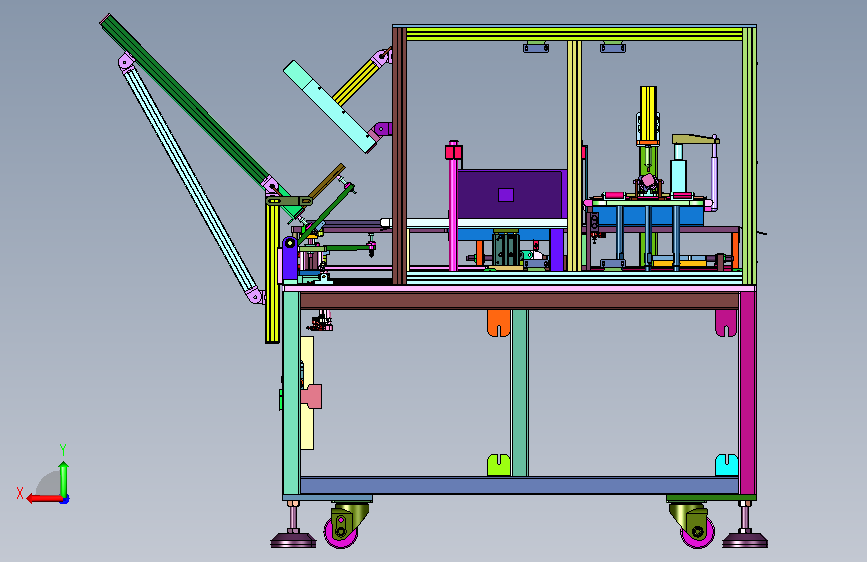This screenshot has height=562, width=867.
Task: Select the left leveling foot pad
Action: (x=293, y=539)
